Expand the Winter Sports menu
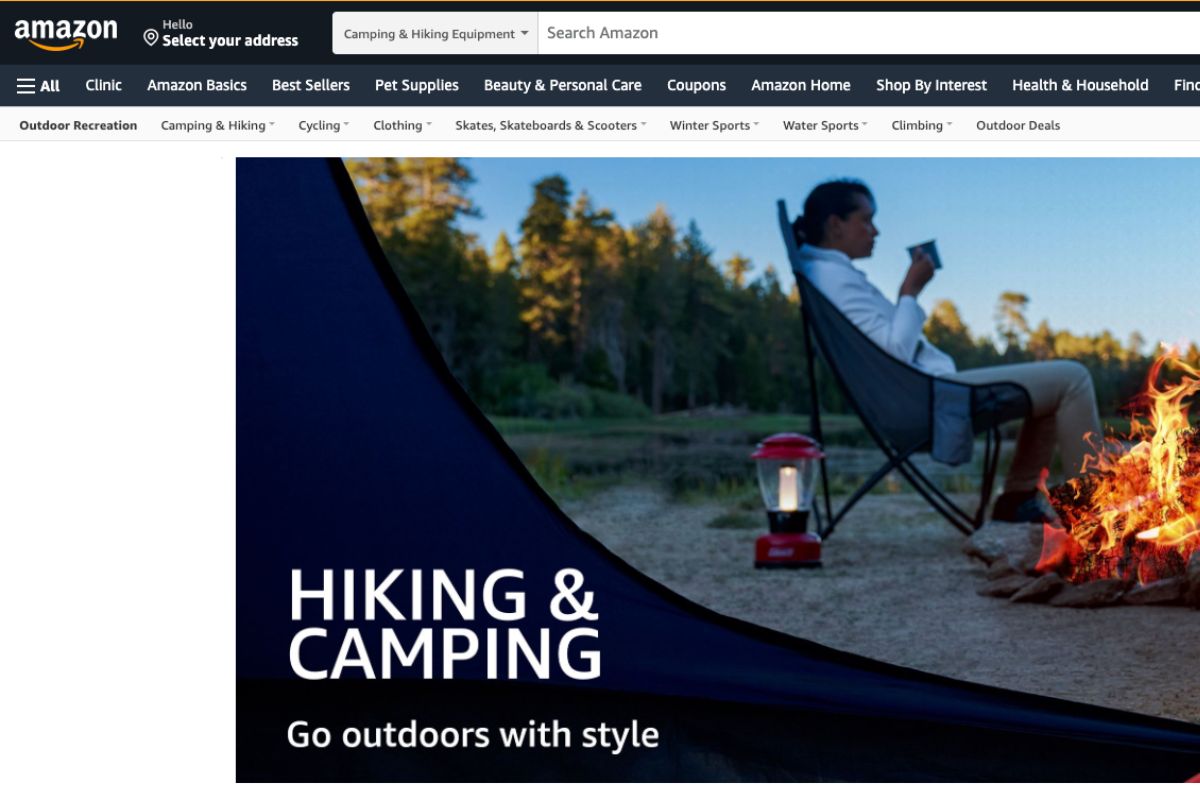This screenshot has width=1200, height=800. tap(715, 125)
